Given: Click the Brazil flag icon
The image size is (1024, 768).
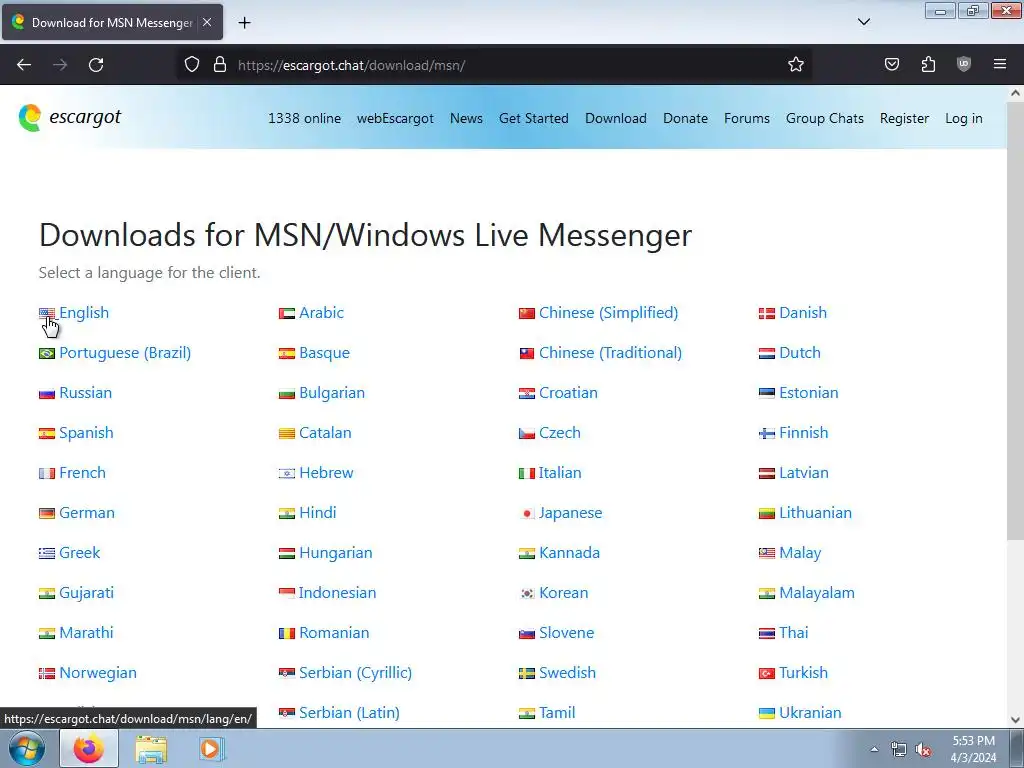Looking at the screenshot, I should point(47,353).
